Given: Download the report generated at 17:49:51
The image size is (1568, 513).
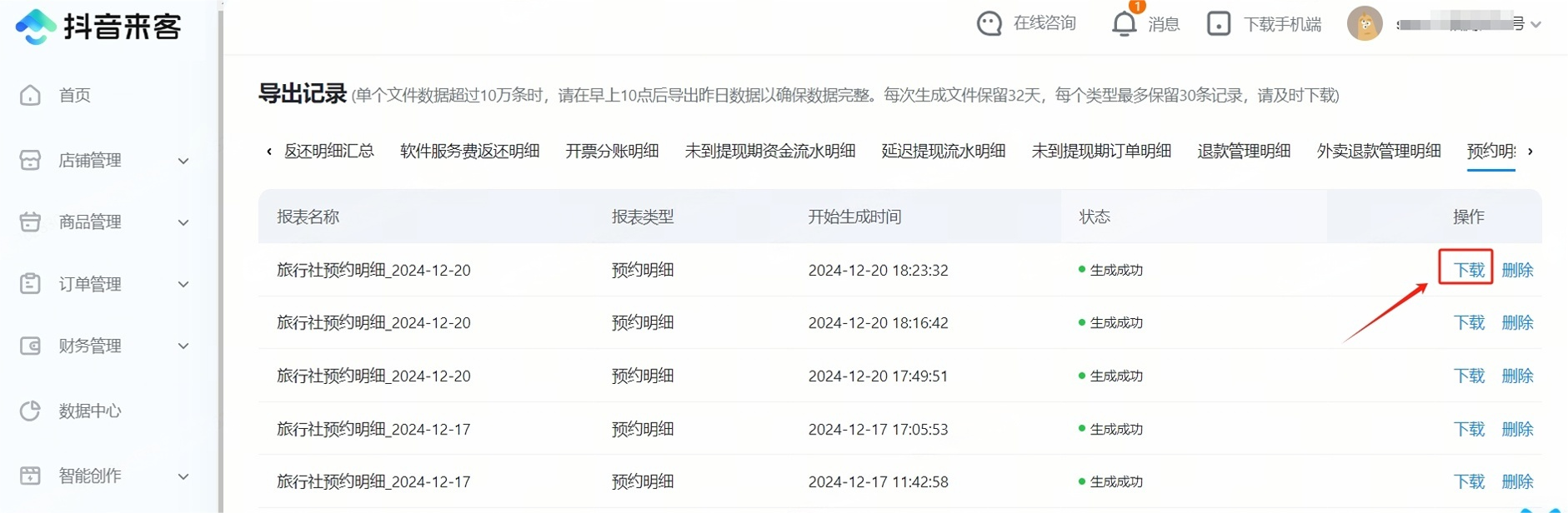Looking at the screenshot, I should point(1469,376).
